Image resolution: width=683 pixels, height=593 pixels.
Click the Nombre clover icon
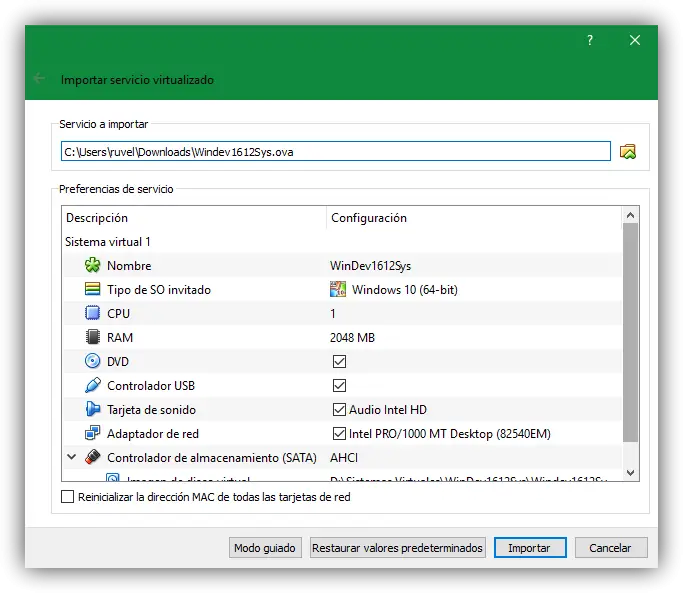pos(92,266)
